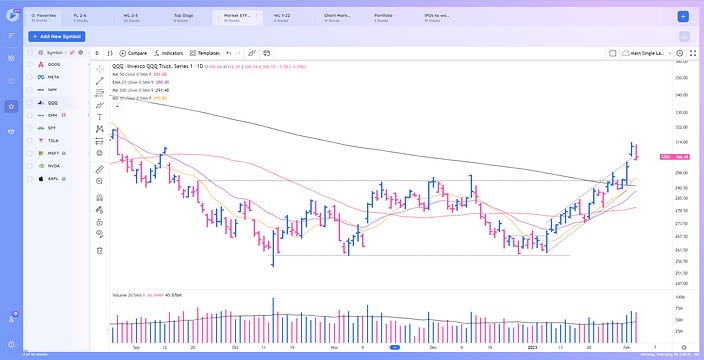Tick the SPY row checkbox
704x360 pixels.
coord(30,128)
